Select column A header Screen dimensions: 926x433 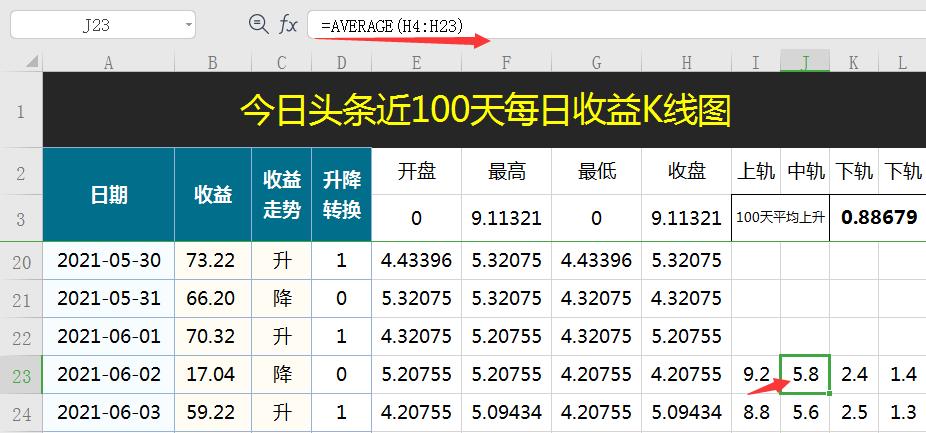109,63
